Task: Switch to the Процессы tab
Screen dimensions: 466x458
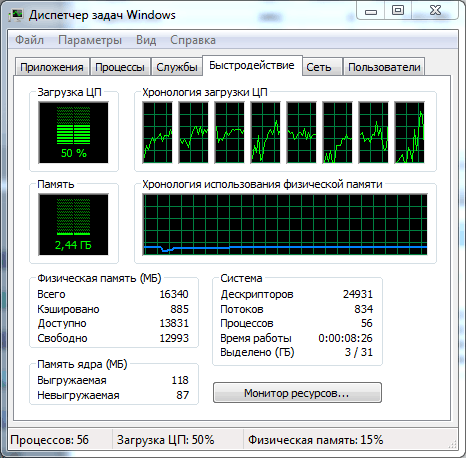Action: coord(120,67)
